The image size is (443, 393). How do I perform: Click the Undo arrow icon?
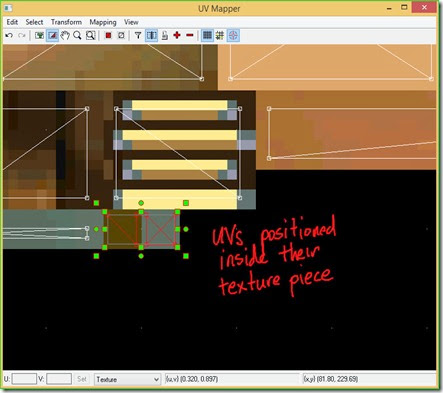tap(9, 35)
